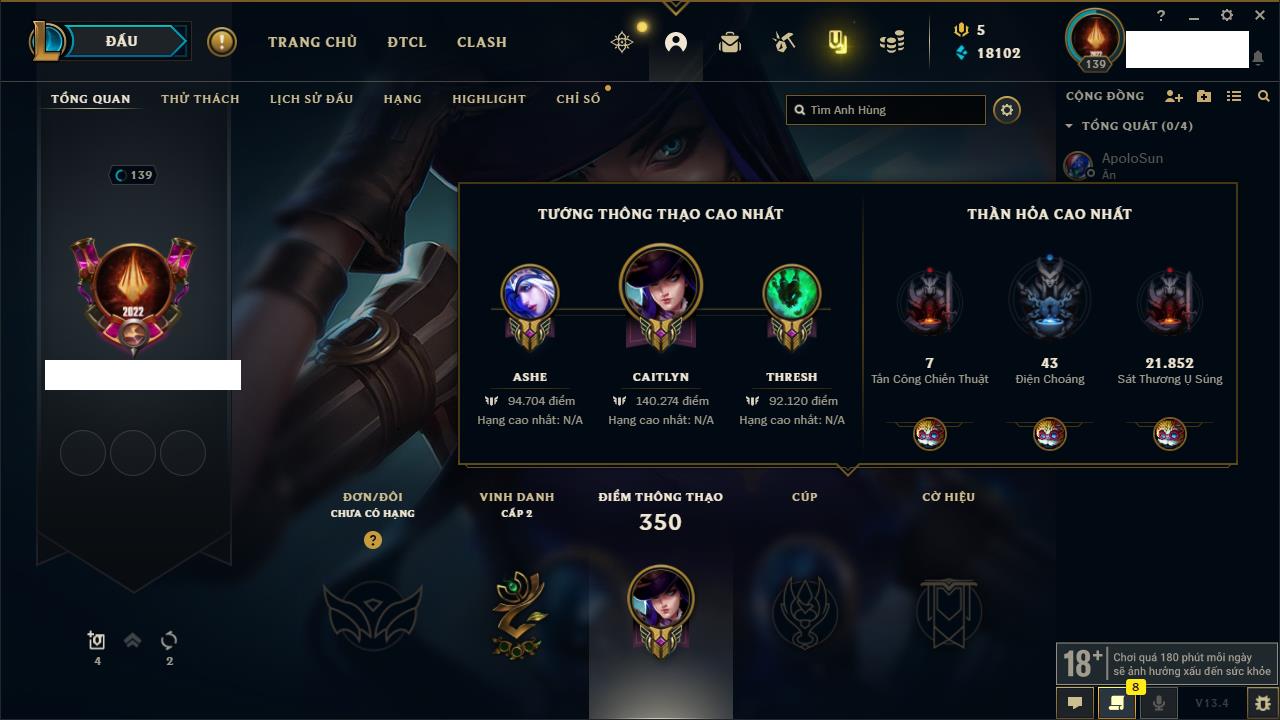This screenshot has width=1280, height=720.
Task: Open the Crafting hammer icon
Action: point(783,42)
